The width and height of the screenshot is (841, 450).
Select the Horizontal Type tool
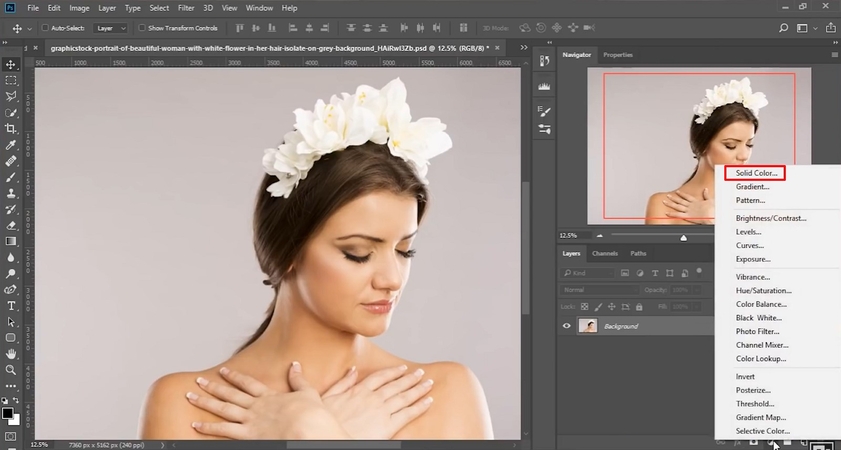pyautogui.click(x=11, y=306)
